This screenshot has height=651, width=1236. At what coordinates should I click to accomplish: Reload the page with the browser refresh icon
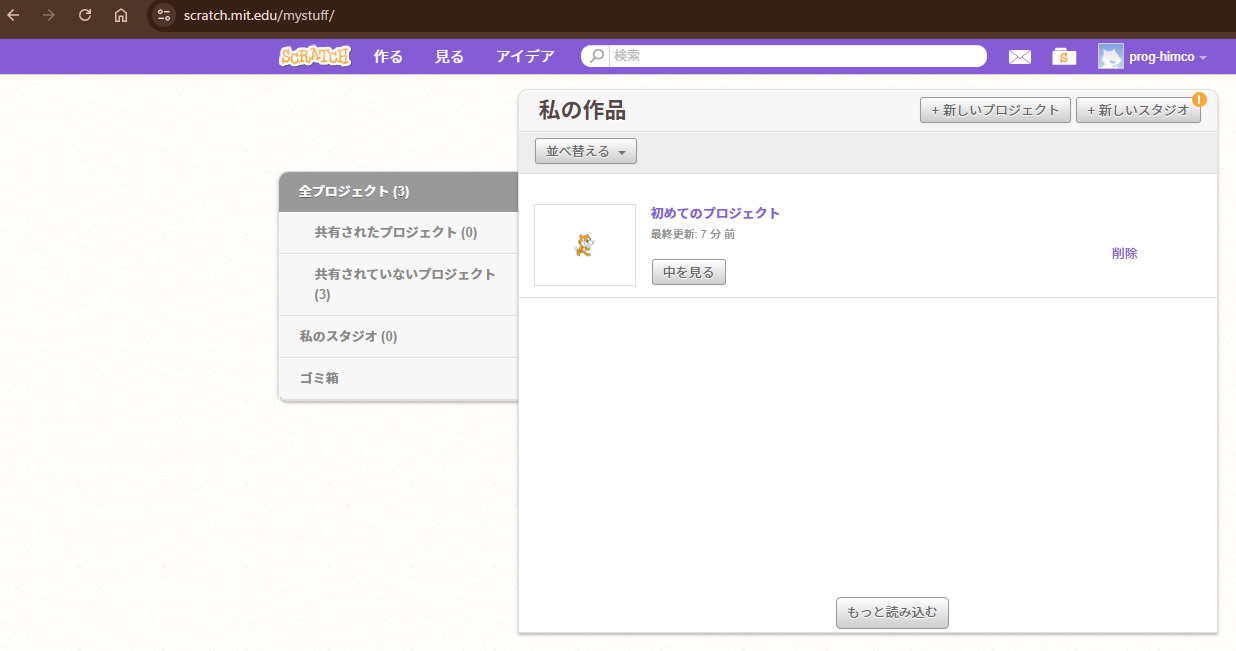tap(85, 16)
